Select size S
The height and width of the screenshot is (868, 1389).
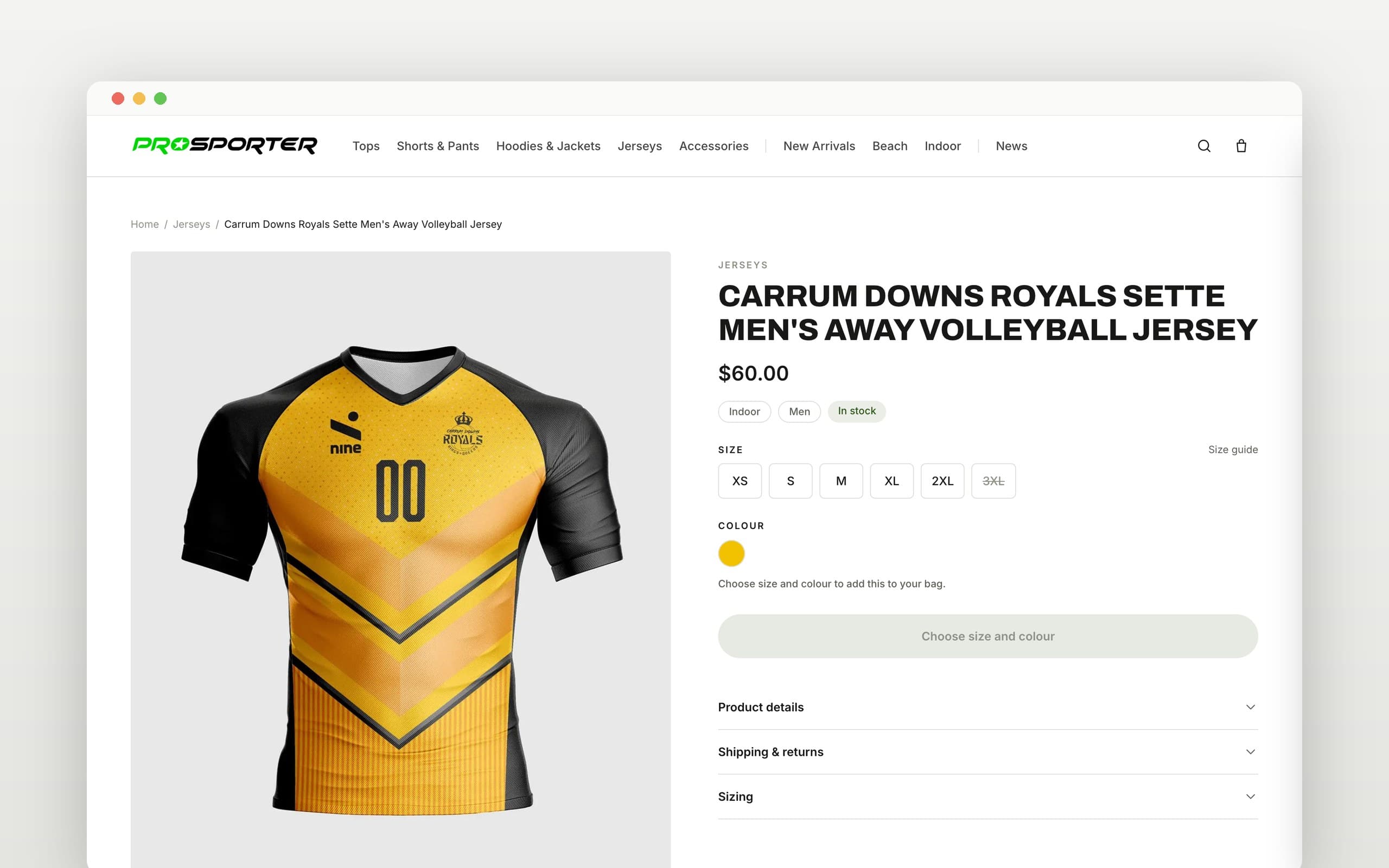(x=791, y=481)
